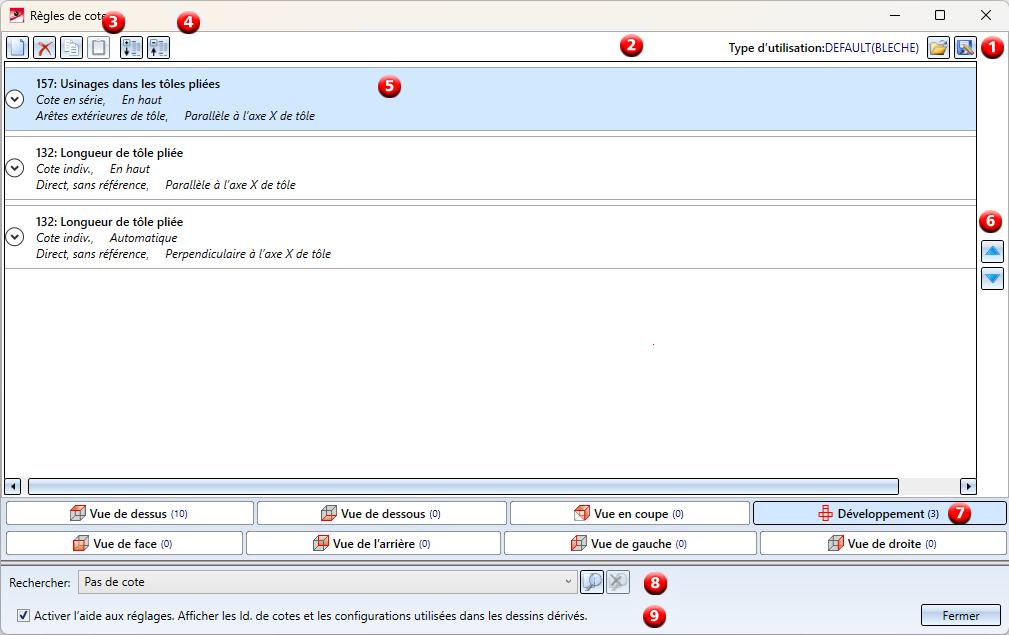This screenshot has height=635, width=1009.
Task: Expand 132 Longueur rule with 'Automatique'
Action: [x=15, y=237]
